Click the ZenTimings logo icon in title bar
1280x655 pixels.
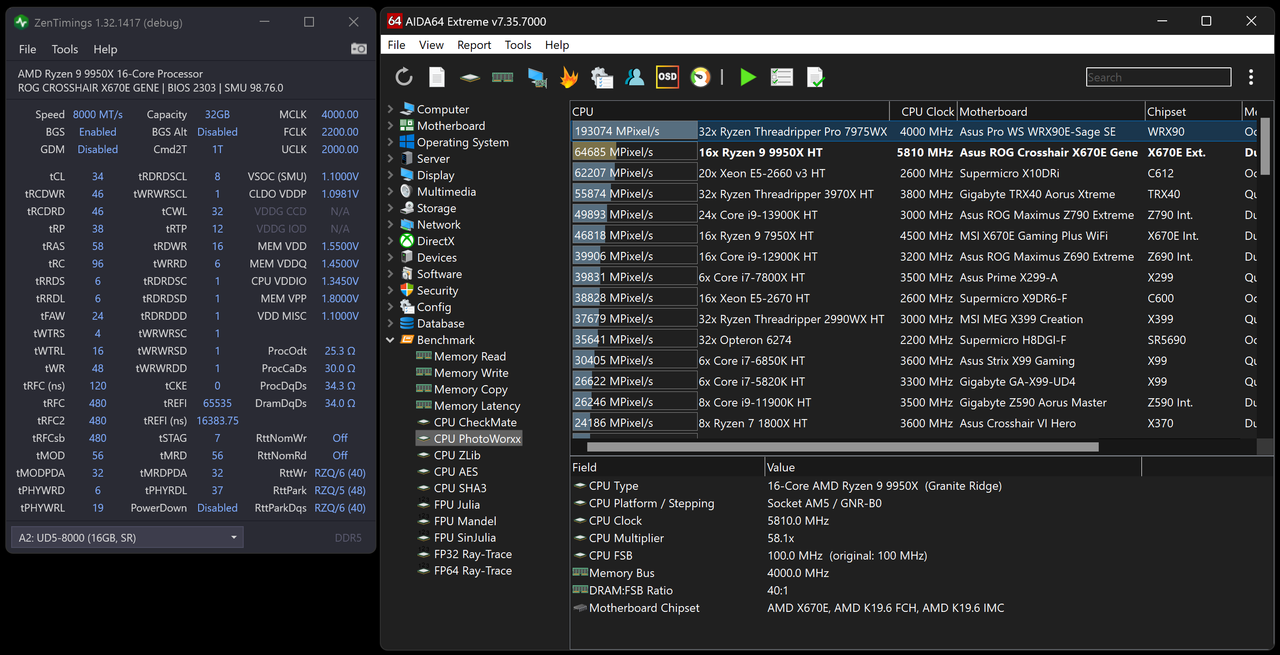pyautogui.click(x=22, y=22)
